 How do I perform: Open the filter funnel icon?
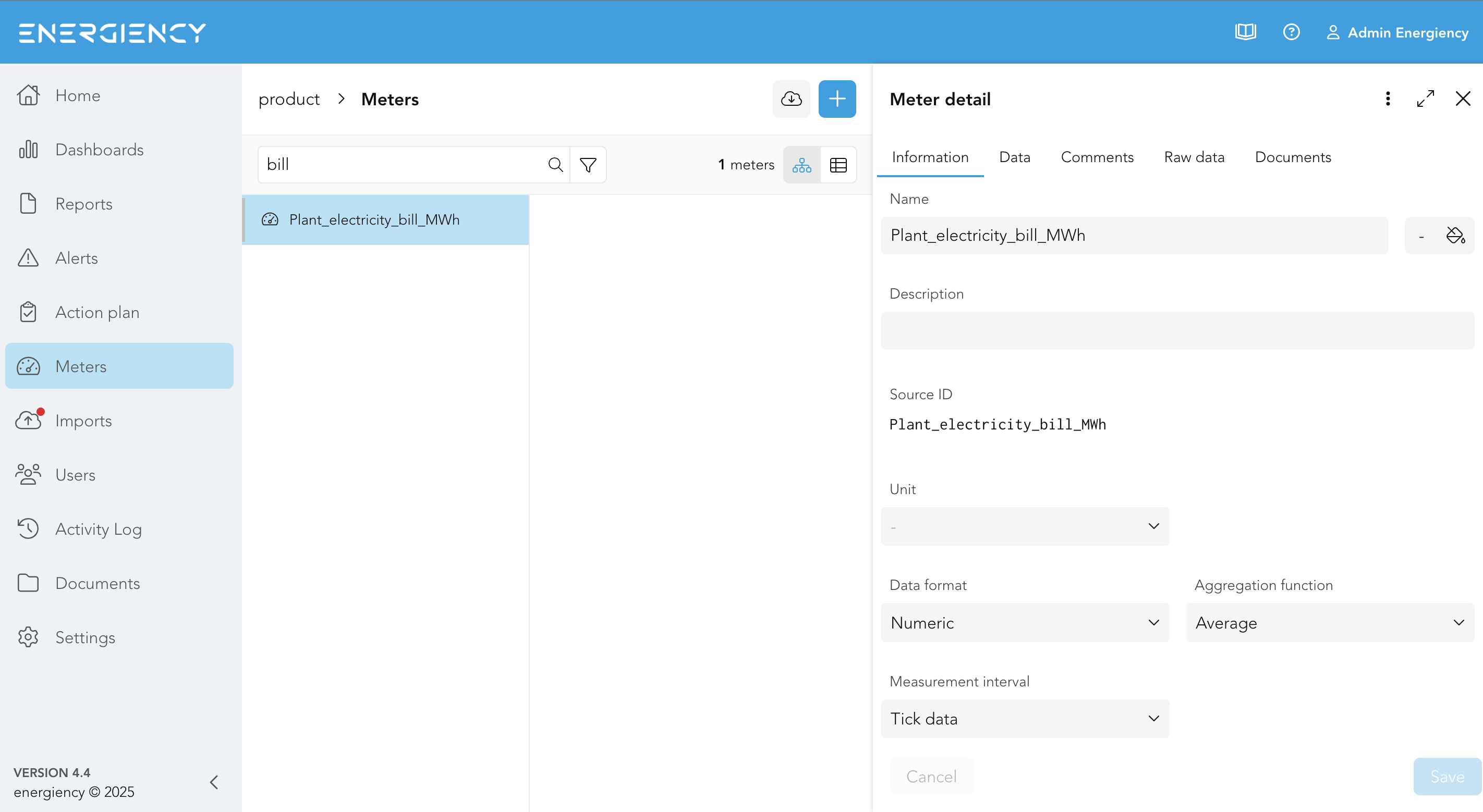(588, 165)
